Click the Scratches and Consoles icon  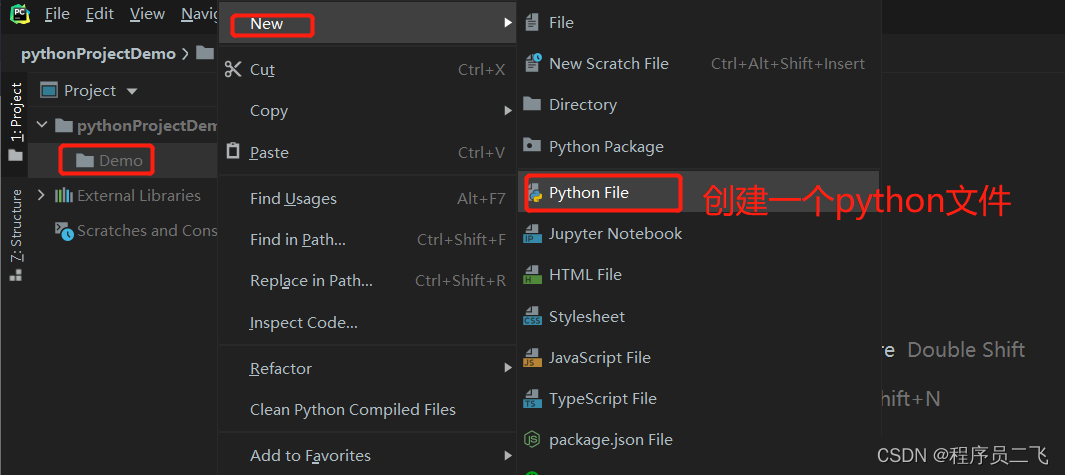pos(65,231)
